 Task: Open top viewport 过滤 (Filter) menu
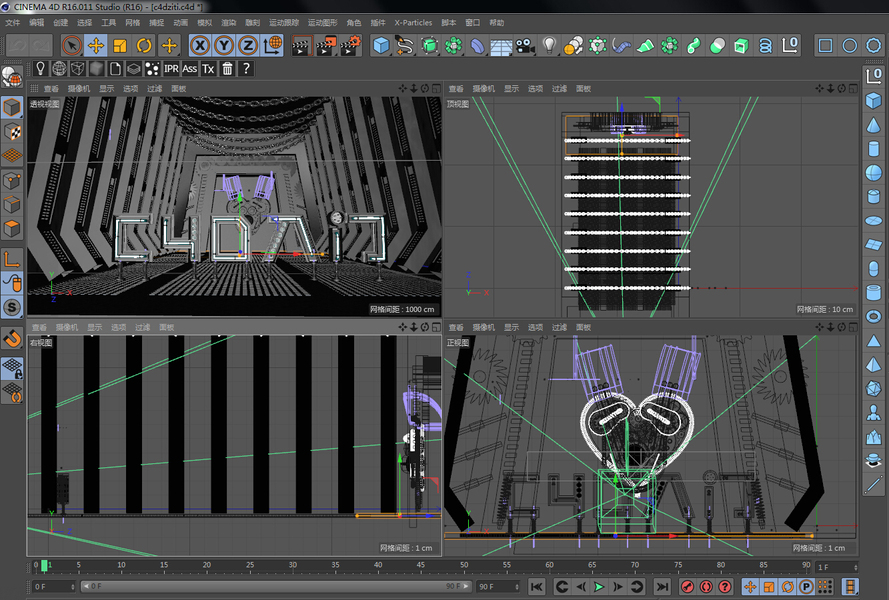pyautogui.click(x=560, y=88)
